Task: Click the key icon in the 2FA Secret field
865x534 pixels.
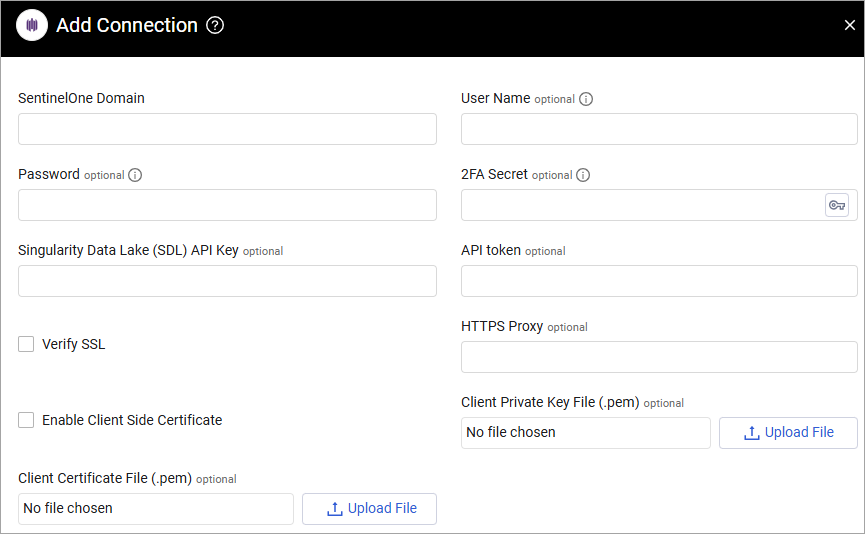Action: tap(837, 205)
